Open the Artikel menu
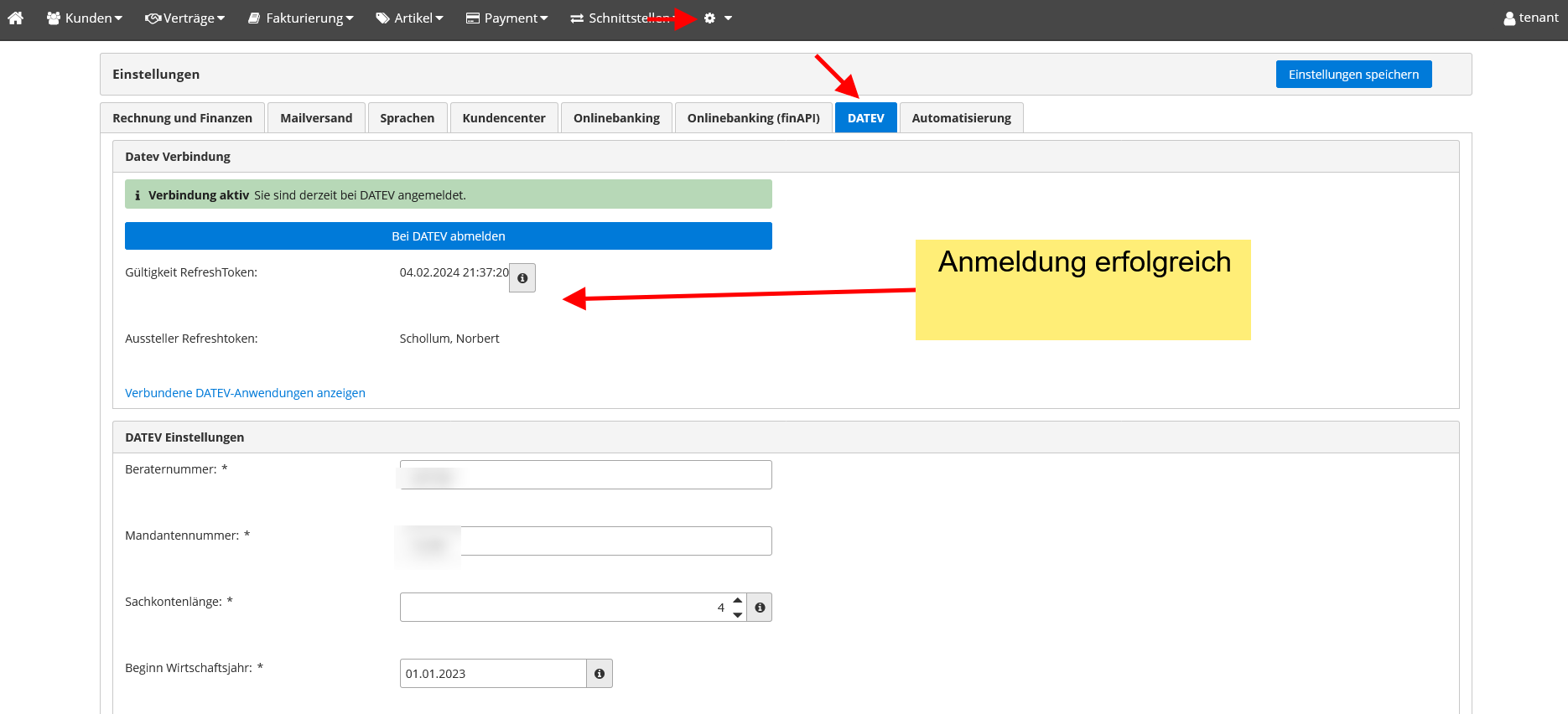This screenshot has width=1568, height=714. [x=410, y=18]
